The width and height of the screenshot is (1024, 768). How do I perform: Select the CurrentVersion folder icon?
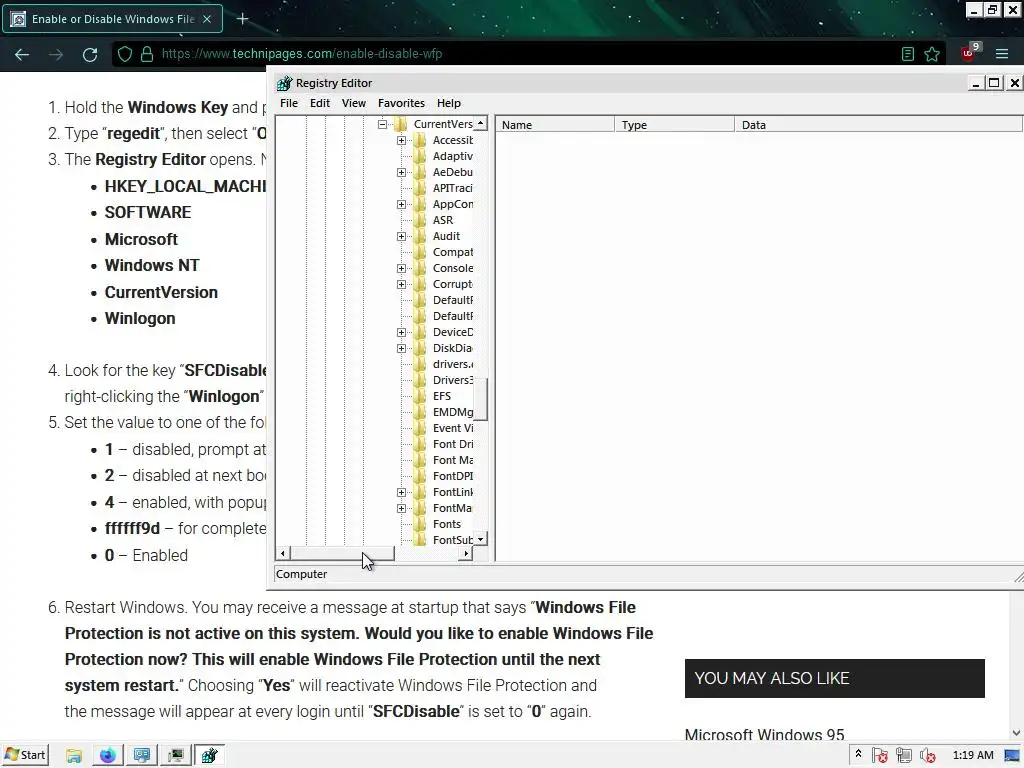(400, 124)
